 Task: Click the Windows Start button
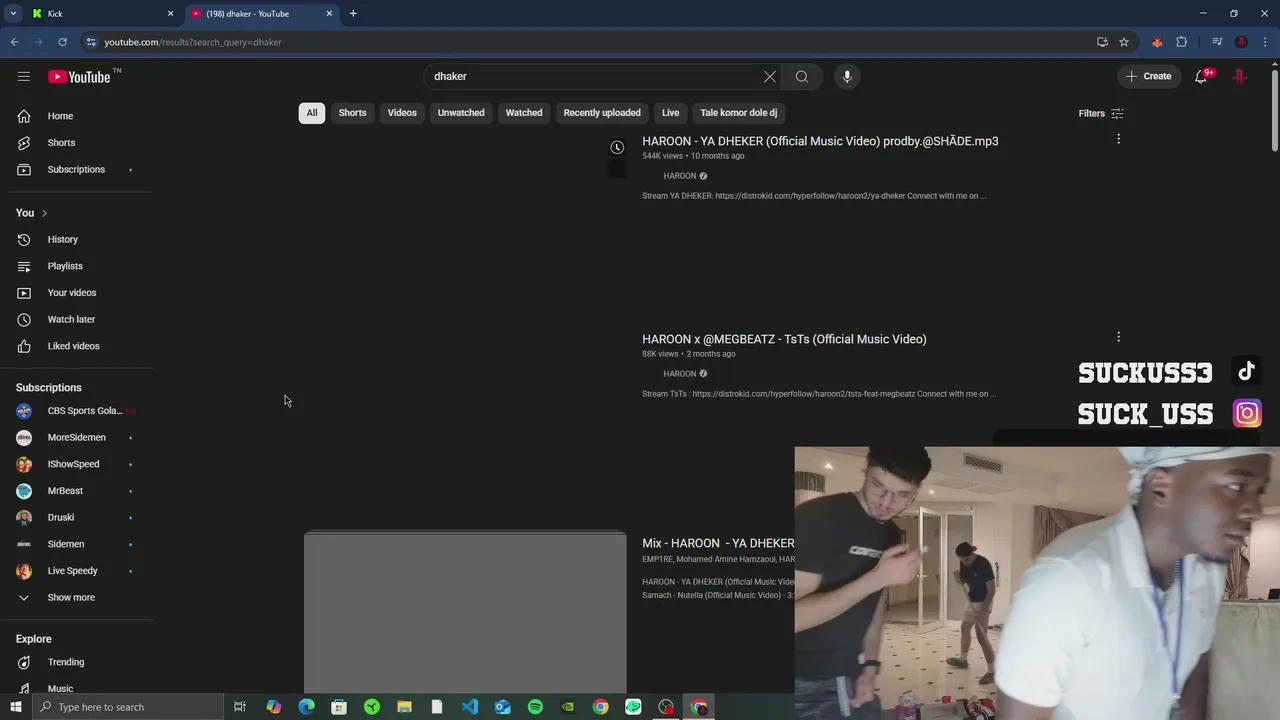(16, 707)
